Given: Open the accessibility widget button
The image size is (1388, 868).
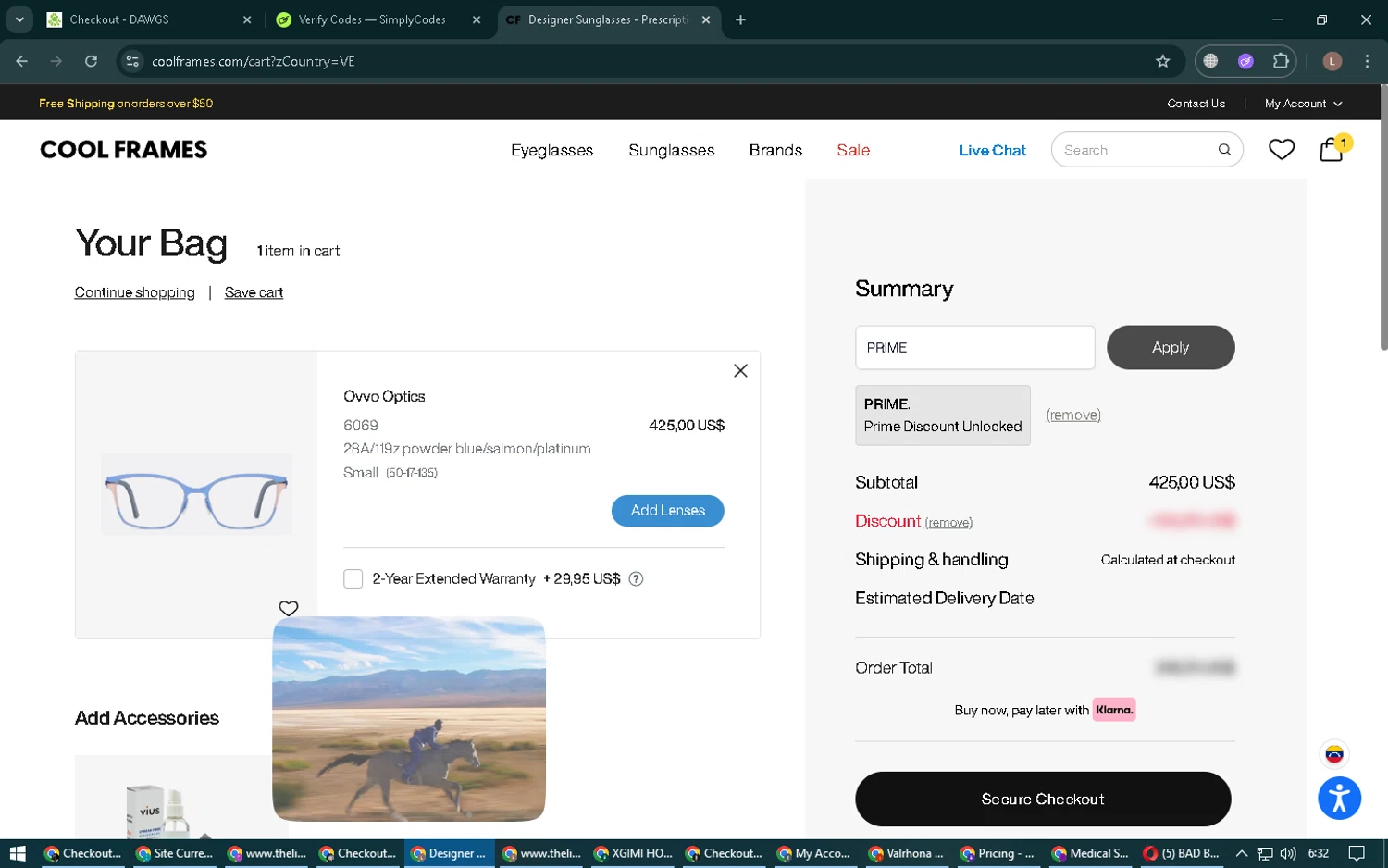Looking at the screenshot, I should coord(1339,799).
